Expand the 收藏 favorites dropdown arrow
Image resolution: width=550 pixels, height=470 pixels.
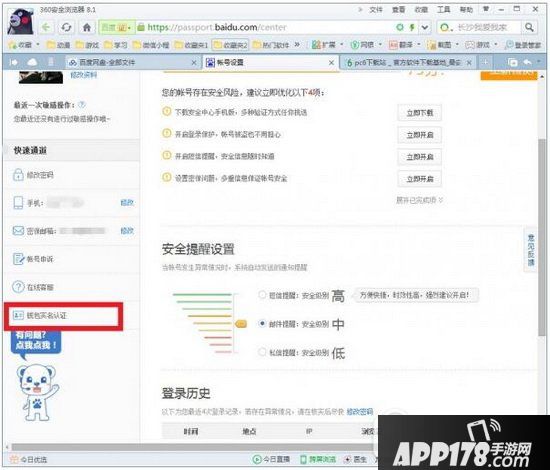38,45
